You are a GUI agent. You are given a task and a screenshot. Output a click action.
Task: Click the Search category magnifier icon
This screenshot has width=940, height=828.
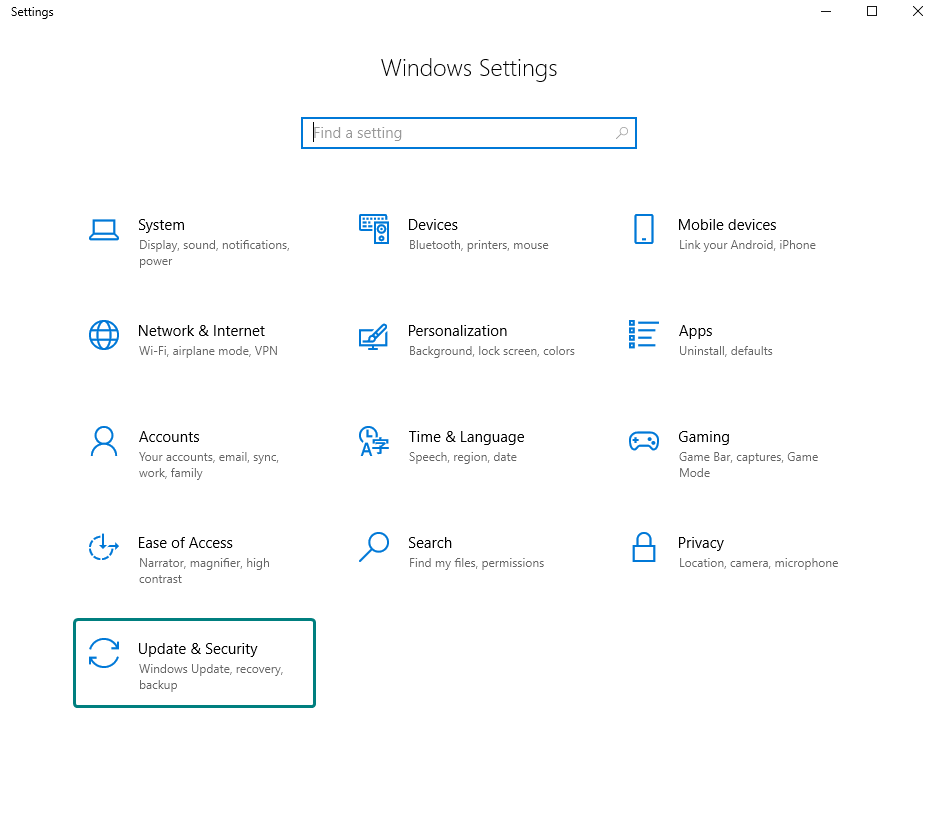(x=373, y=547)
